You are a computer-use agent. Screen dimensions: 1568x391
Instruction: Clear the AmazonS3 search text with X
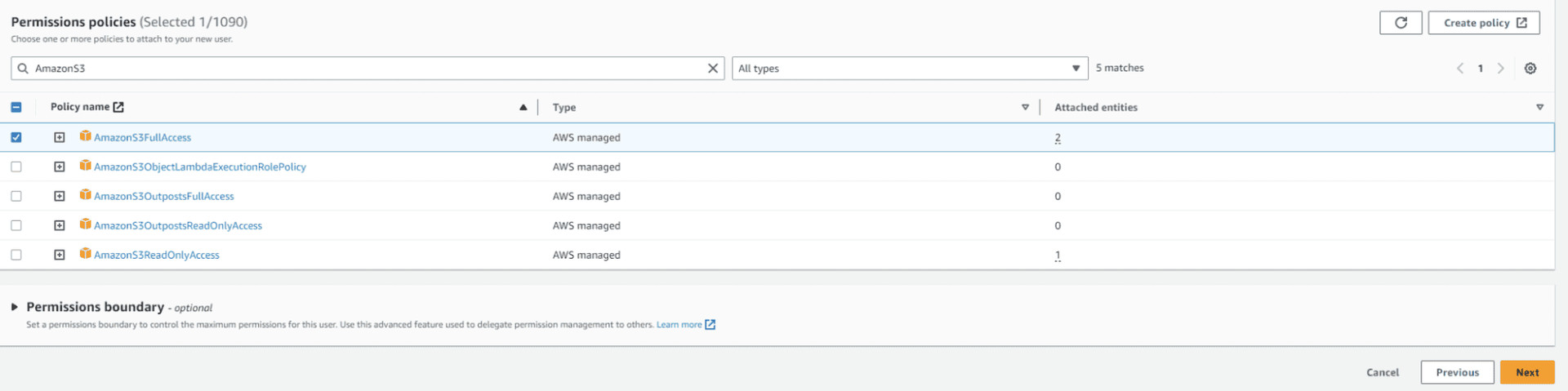712,69
